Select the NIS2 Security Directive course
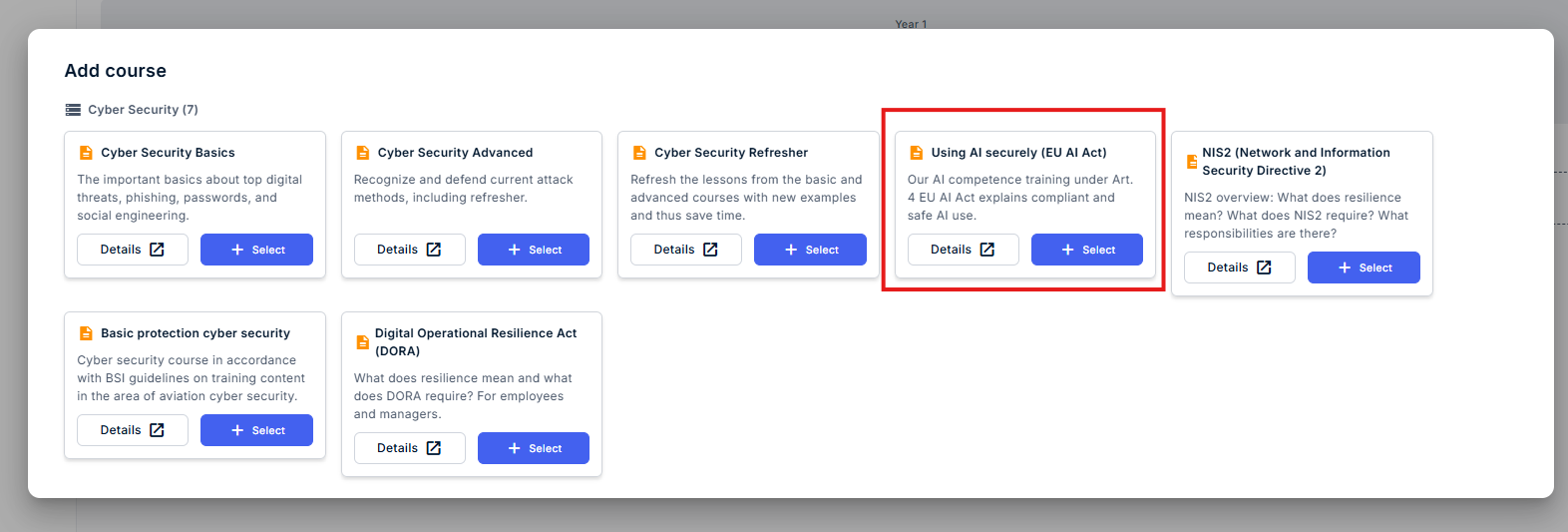 [1364, 267]
